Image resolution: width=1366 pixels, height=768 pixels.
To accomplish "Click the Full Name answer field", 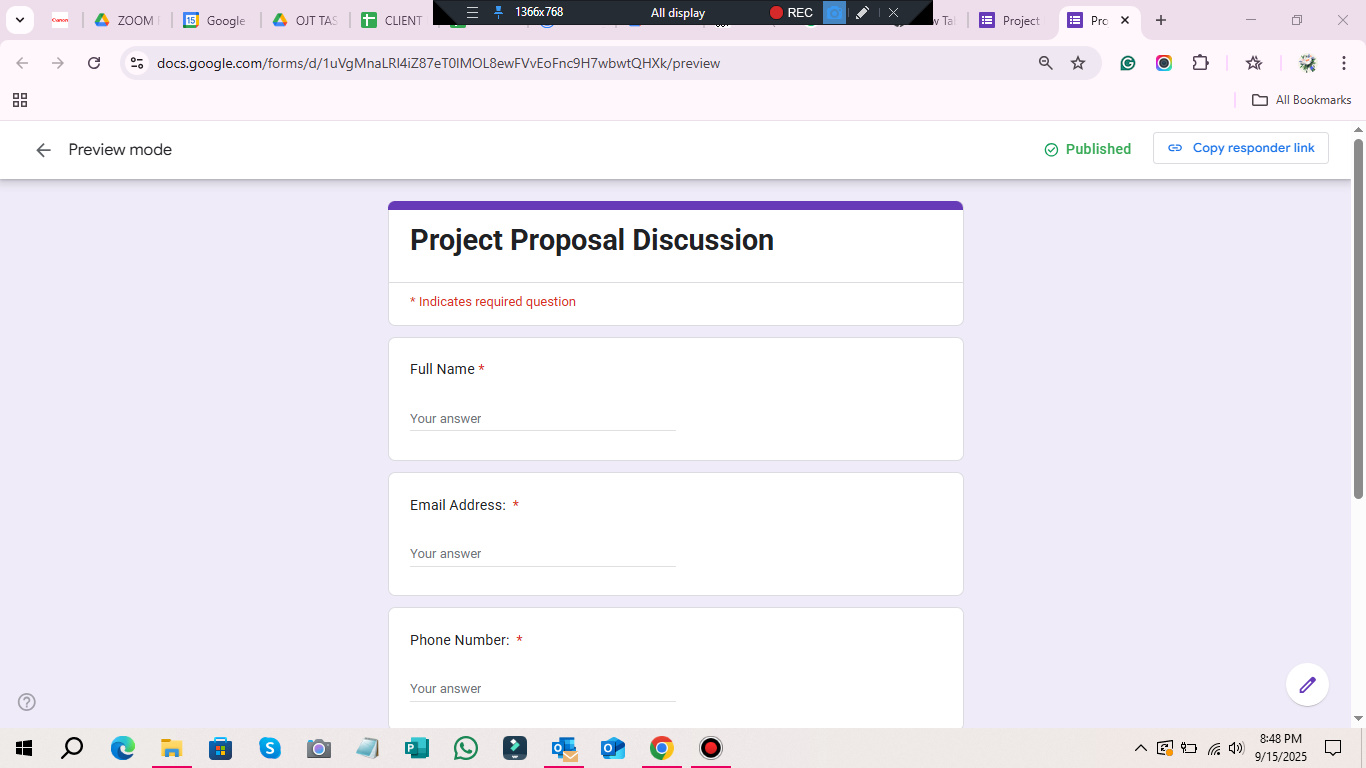I will (x=542, y=419).
